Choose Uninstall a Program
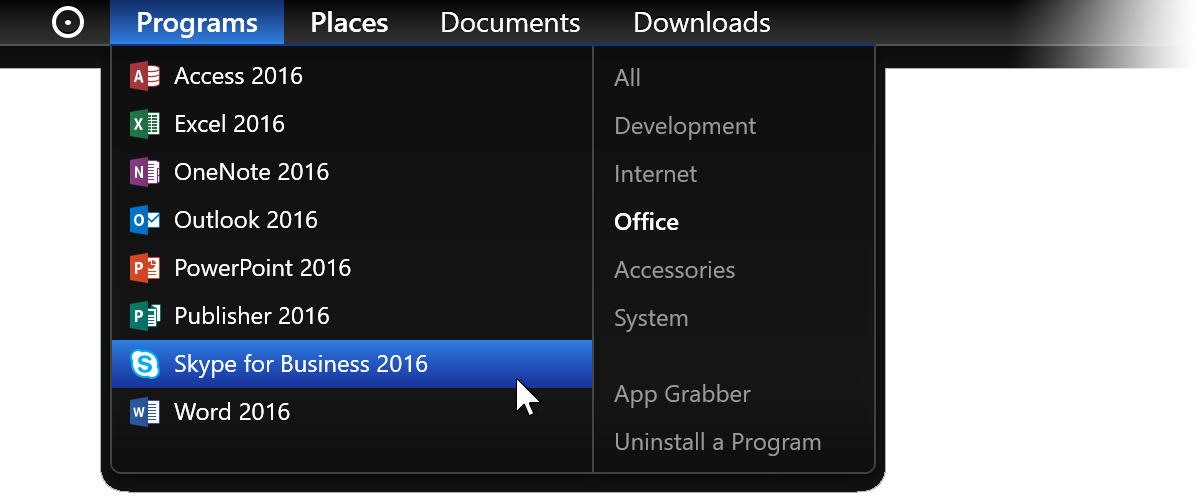The width and height of the screenshot is (1197, 496). click(718, 443)
